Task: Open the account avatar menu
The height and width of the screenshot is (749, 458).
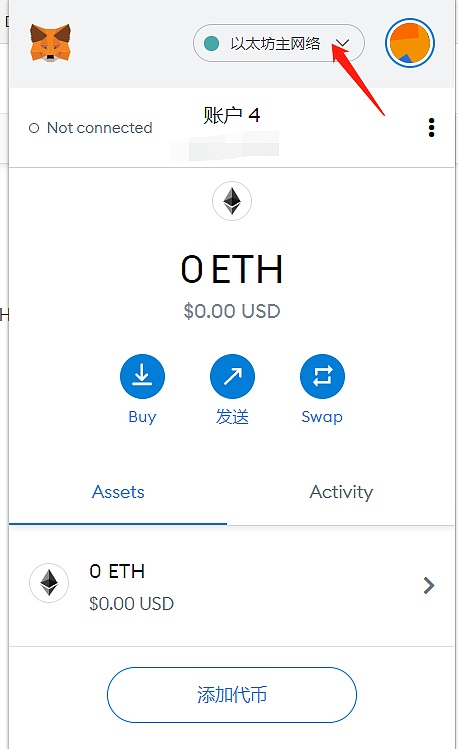Action: point(410,43)
